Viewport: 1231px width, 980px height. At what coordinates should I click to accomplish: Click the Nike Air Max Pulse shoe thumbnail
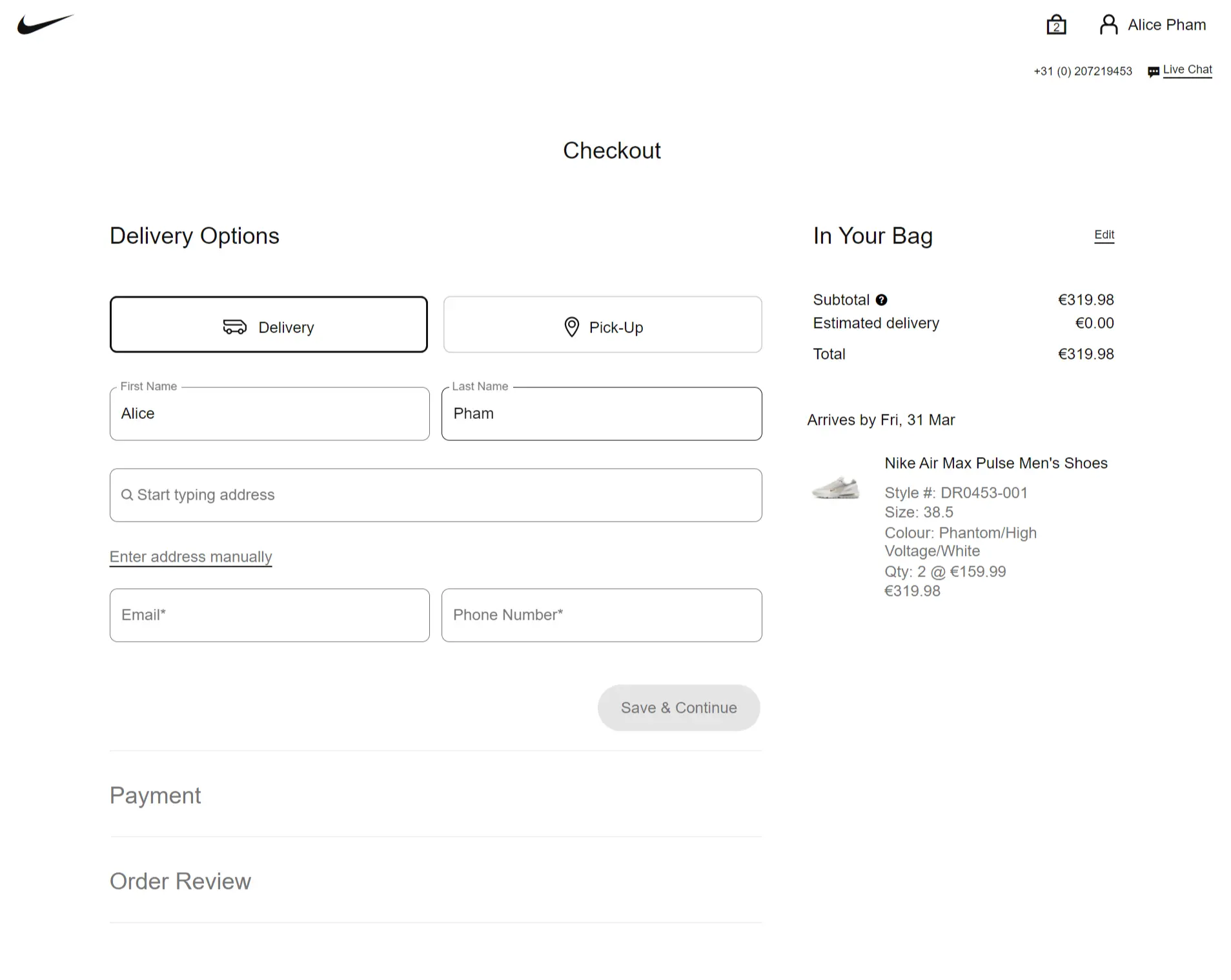point(835,488)
